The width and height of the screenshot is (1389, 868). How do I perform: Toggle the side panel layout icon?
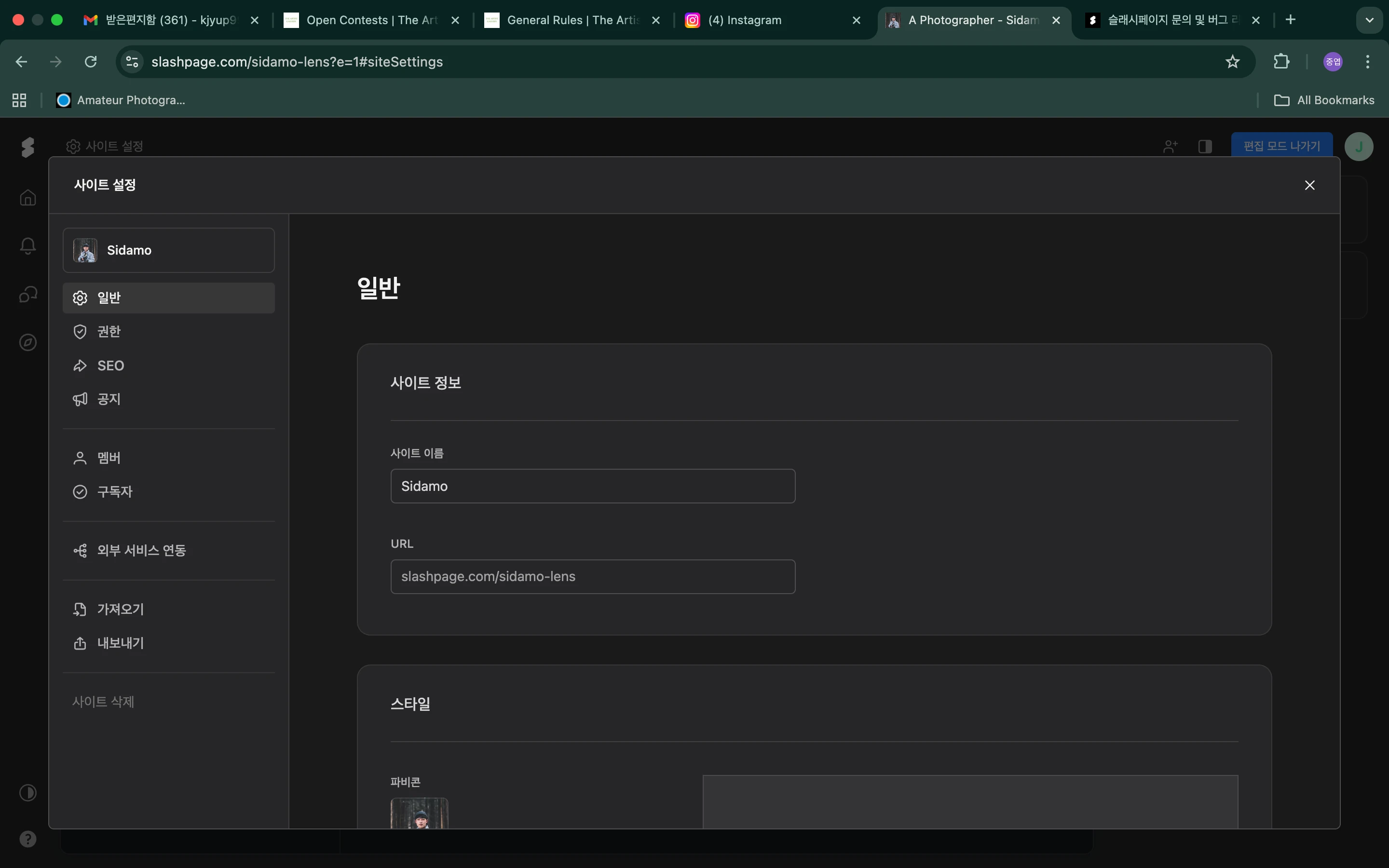point(1205,147)
